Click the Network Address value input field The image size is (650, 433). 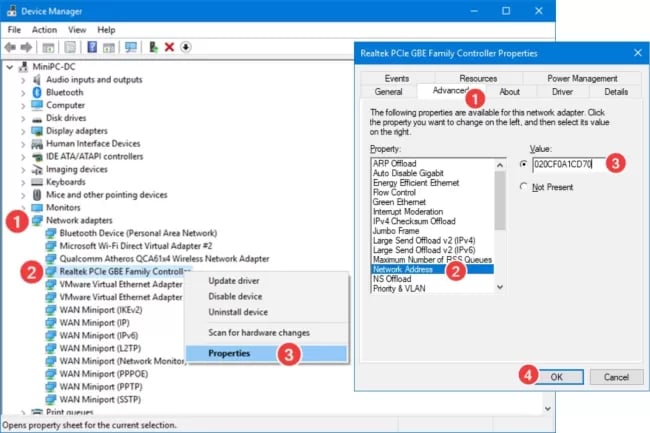568,164
